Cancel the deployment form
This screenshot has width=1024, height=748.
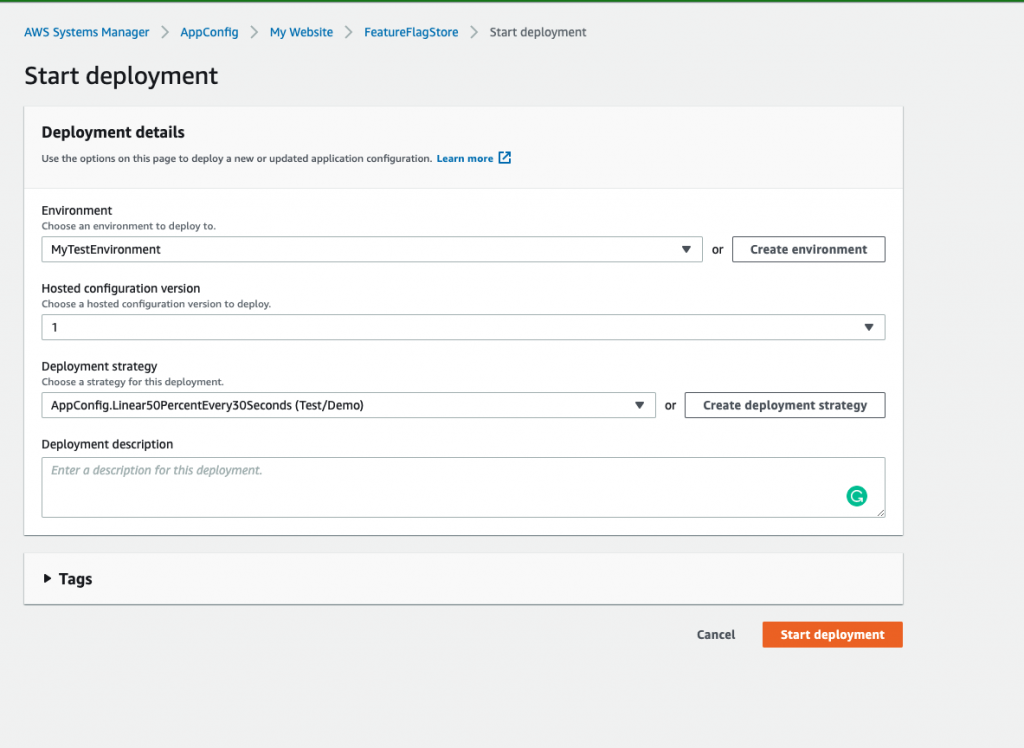[716, 634]
